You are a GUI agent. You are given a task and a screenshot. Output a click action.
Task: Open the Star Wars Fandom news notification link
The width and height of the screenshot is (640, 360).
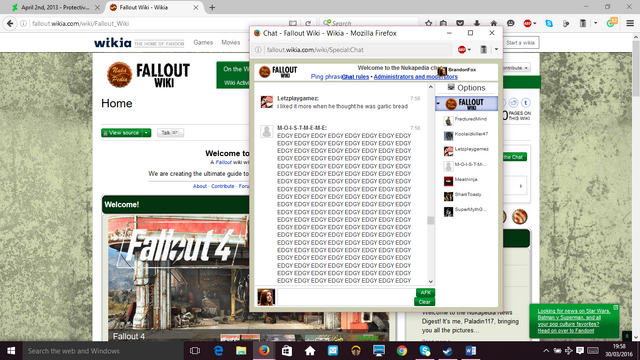[574, 320]
